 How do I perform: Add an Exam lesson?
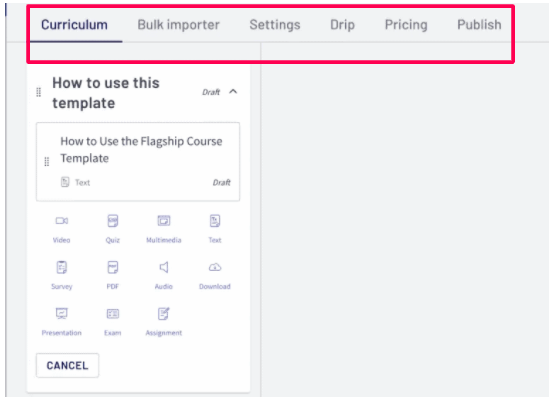click(113, 322)
